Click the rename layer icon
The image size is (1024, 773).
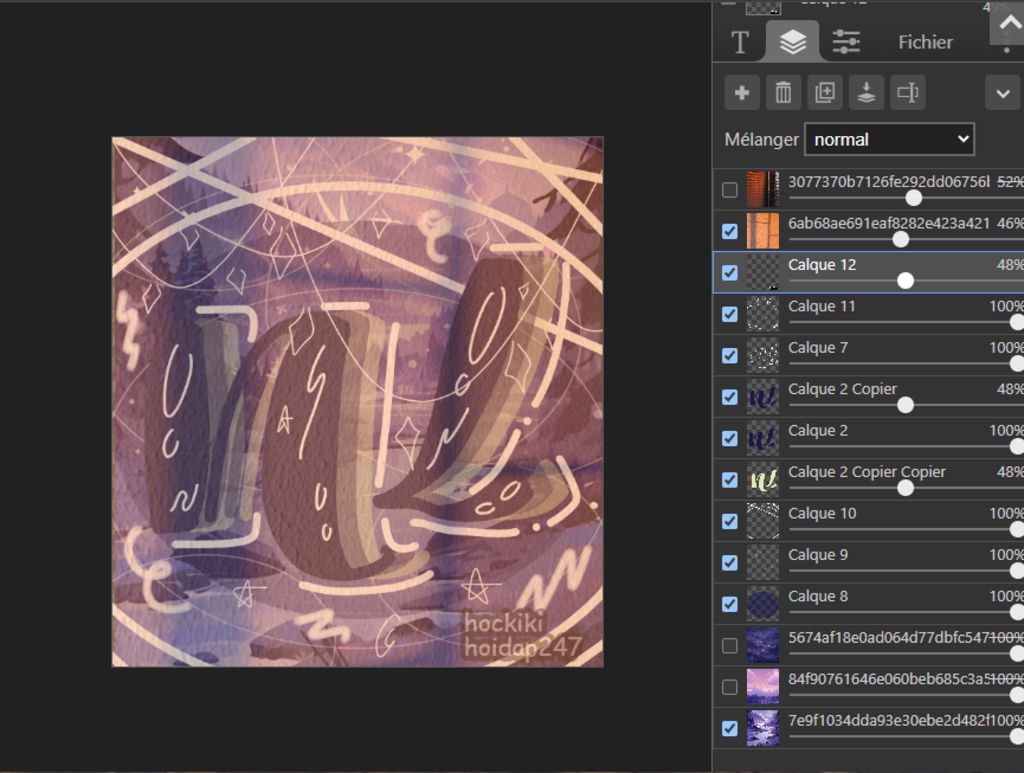pyautogui.click(x=908, y=93)
